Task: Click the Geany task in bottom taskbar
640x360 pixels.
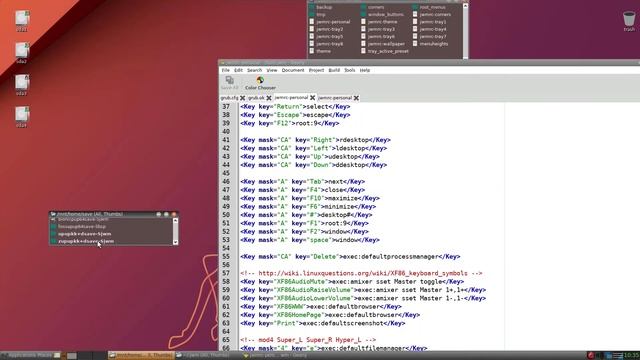Action: pyautogui.click(x=276, y=356)
